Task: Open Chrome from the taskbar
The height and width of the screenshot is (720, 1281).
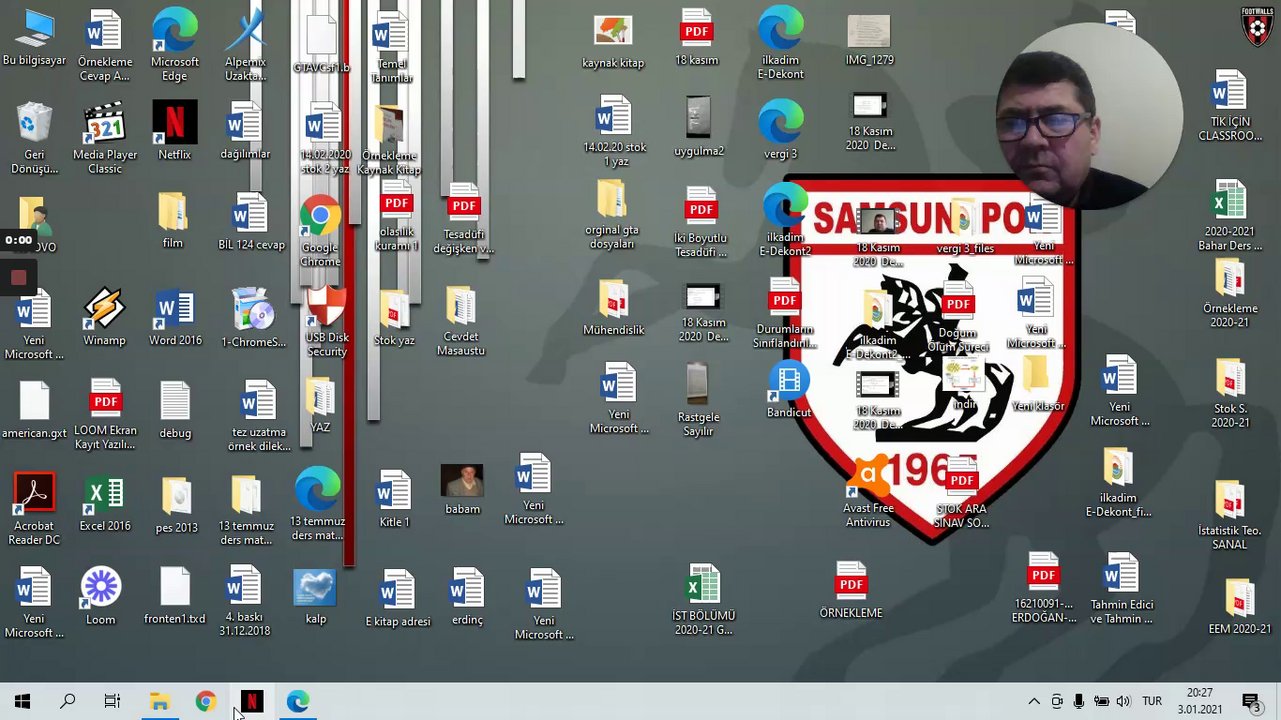Action: tap(205, 702)
